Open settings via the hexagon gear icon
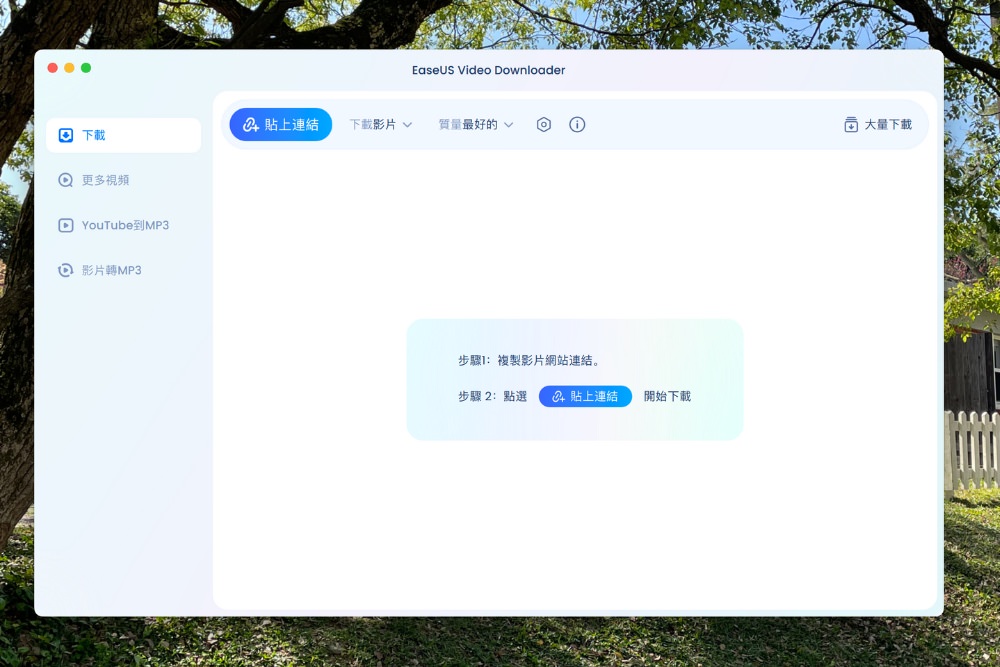The height and width of the screenshot is (667, 1000). [543, 124]
